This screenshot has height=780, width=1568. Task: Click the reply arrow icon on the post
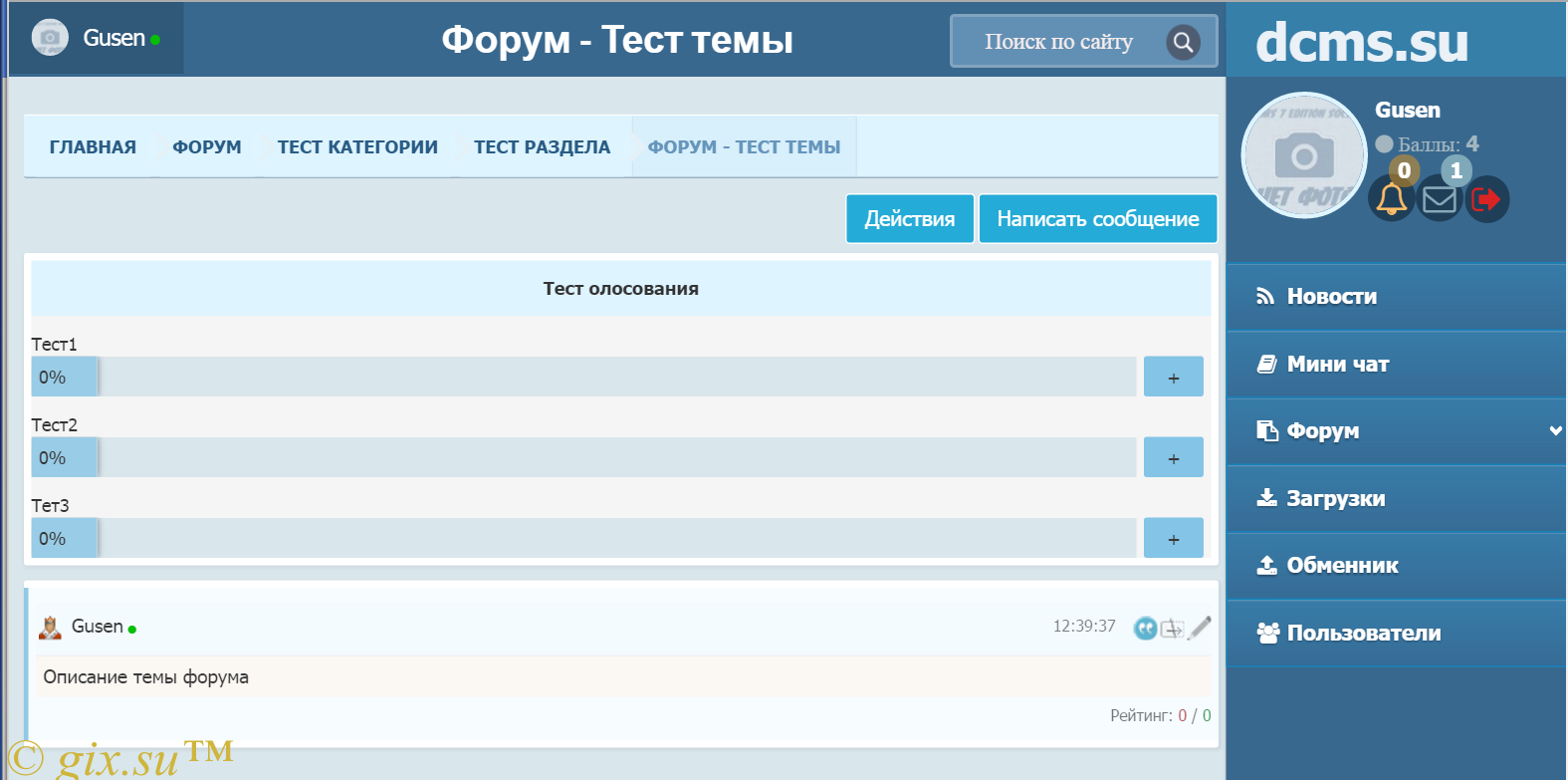pos(1173,629)
